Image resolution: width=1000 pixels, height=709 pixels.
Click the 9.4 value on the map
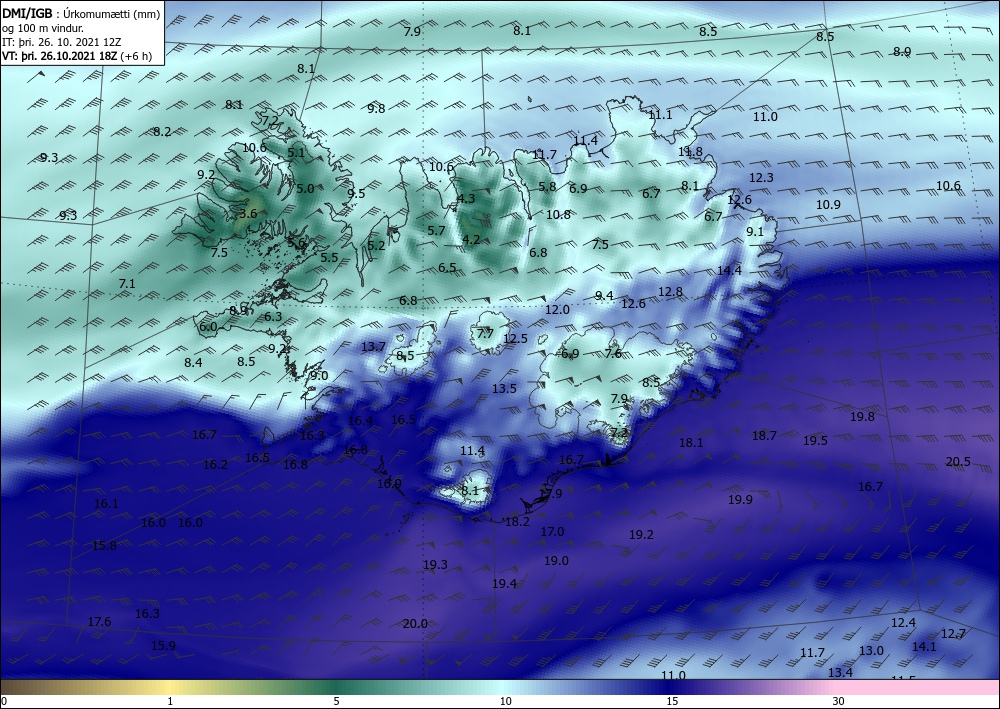click(x=604, y=296)
